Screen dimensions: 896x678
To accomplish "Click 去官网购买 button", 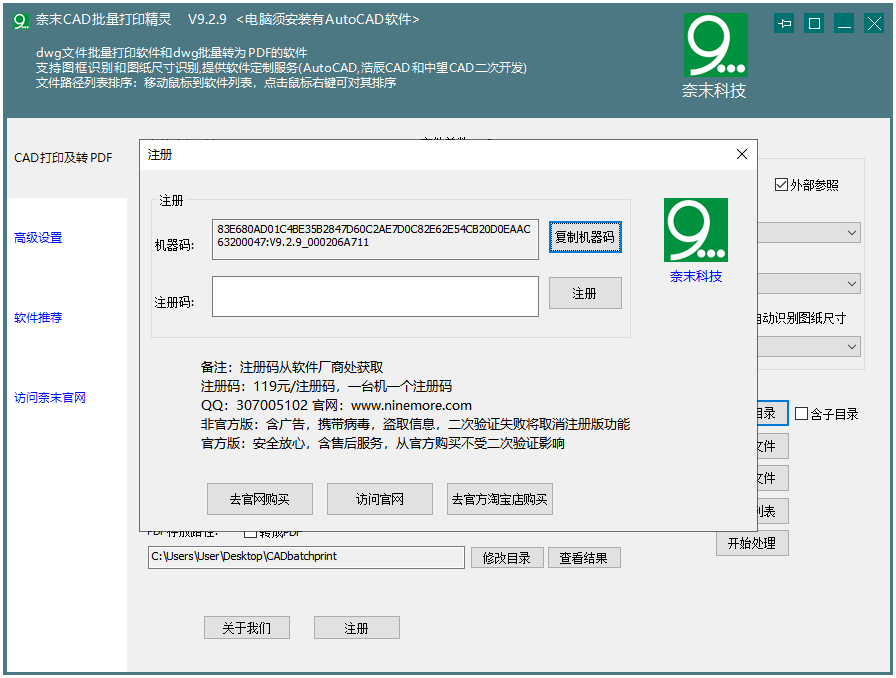I will (x=259, y=499).
